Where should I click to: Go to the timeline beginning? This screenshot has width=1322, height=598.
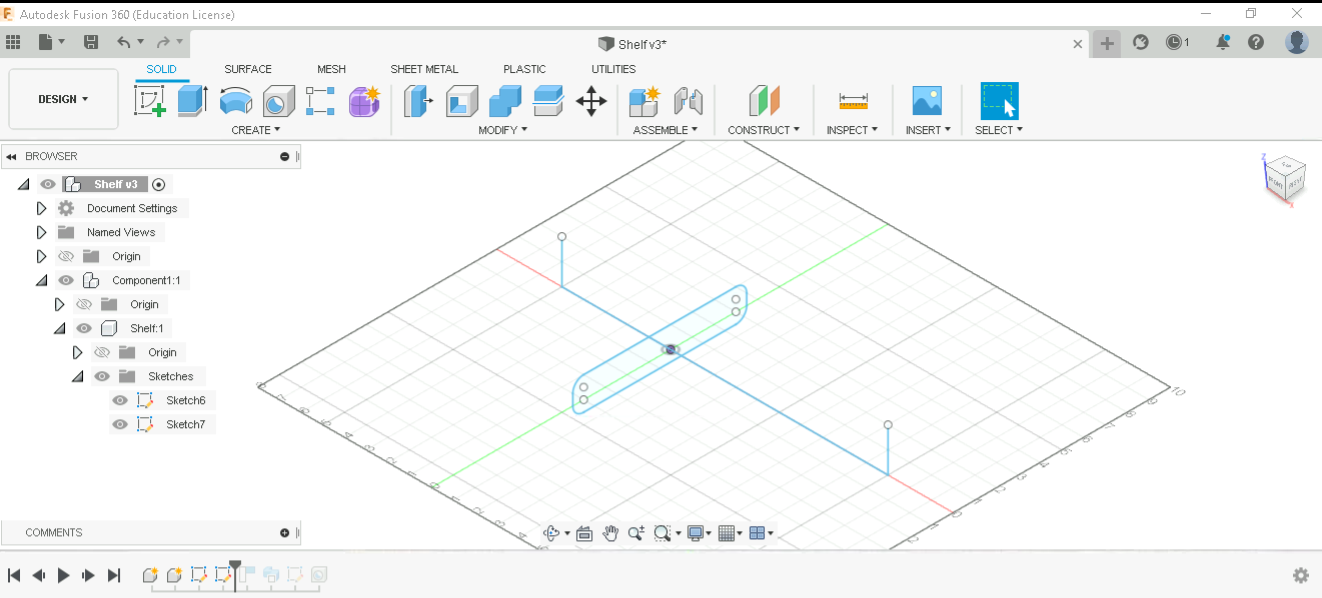[x=14, y=575]
